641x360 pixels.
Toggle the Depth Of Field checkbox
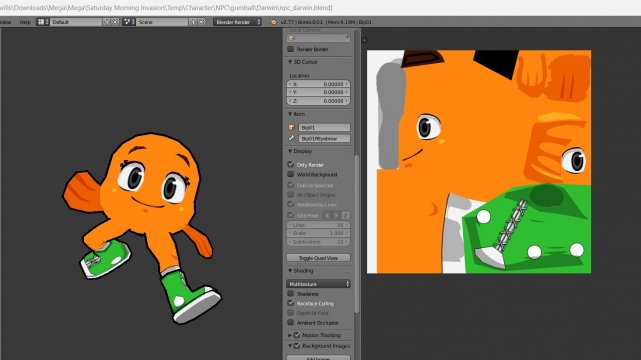pyautogui.click(x=291, y=313)
